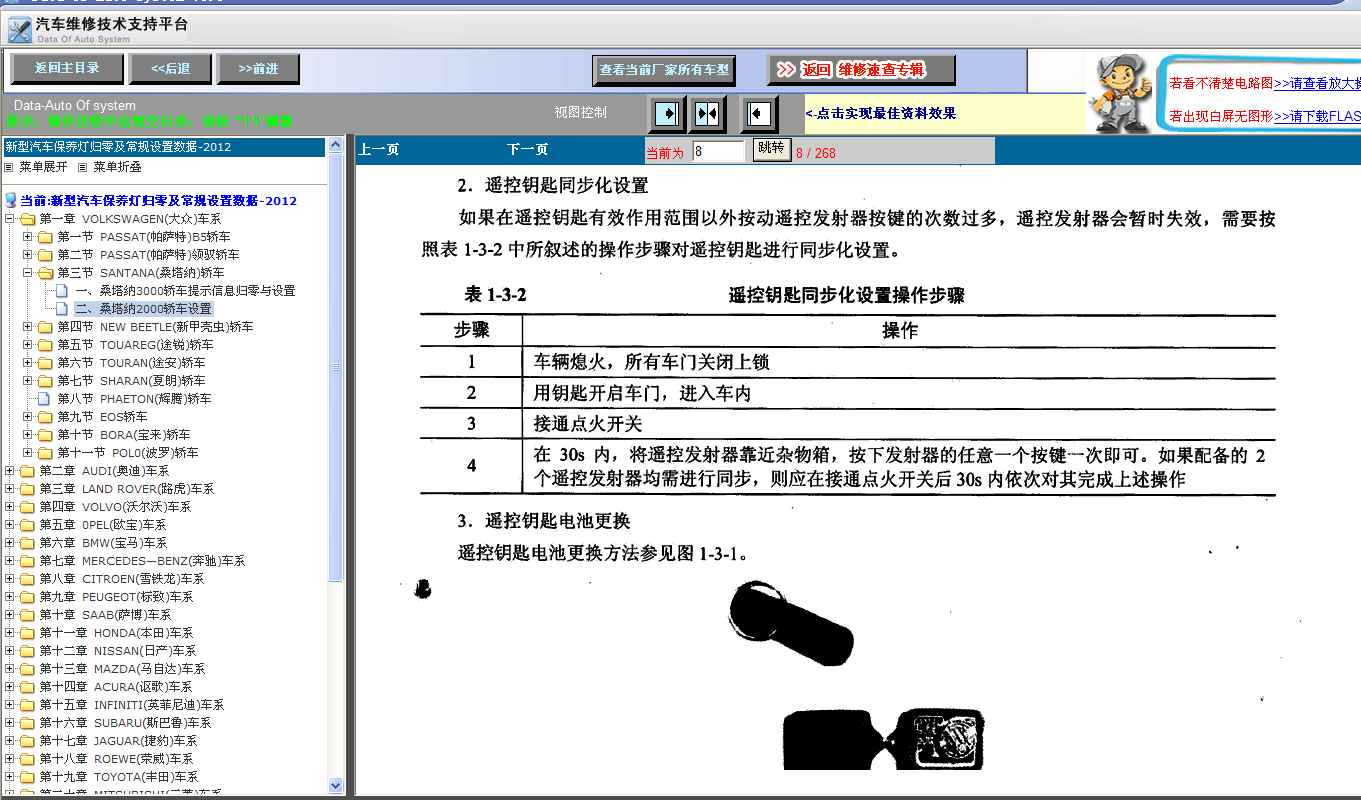The width and height of the screenshot is (1361, 800).
Task: Click the folder icon for 第二章 AUDI
Action: [28, 471]
